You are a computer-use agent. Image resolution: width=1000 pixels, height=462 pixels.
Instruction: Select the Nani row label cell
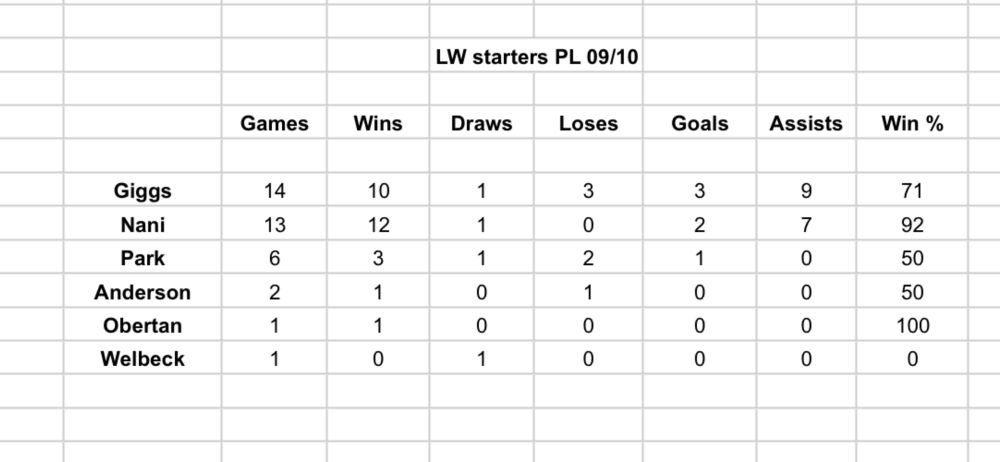tap(142, 224)
